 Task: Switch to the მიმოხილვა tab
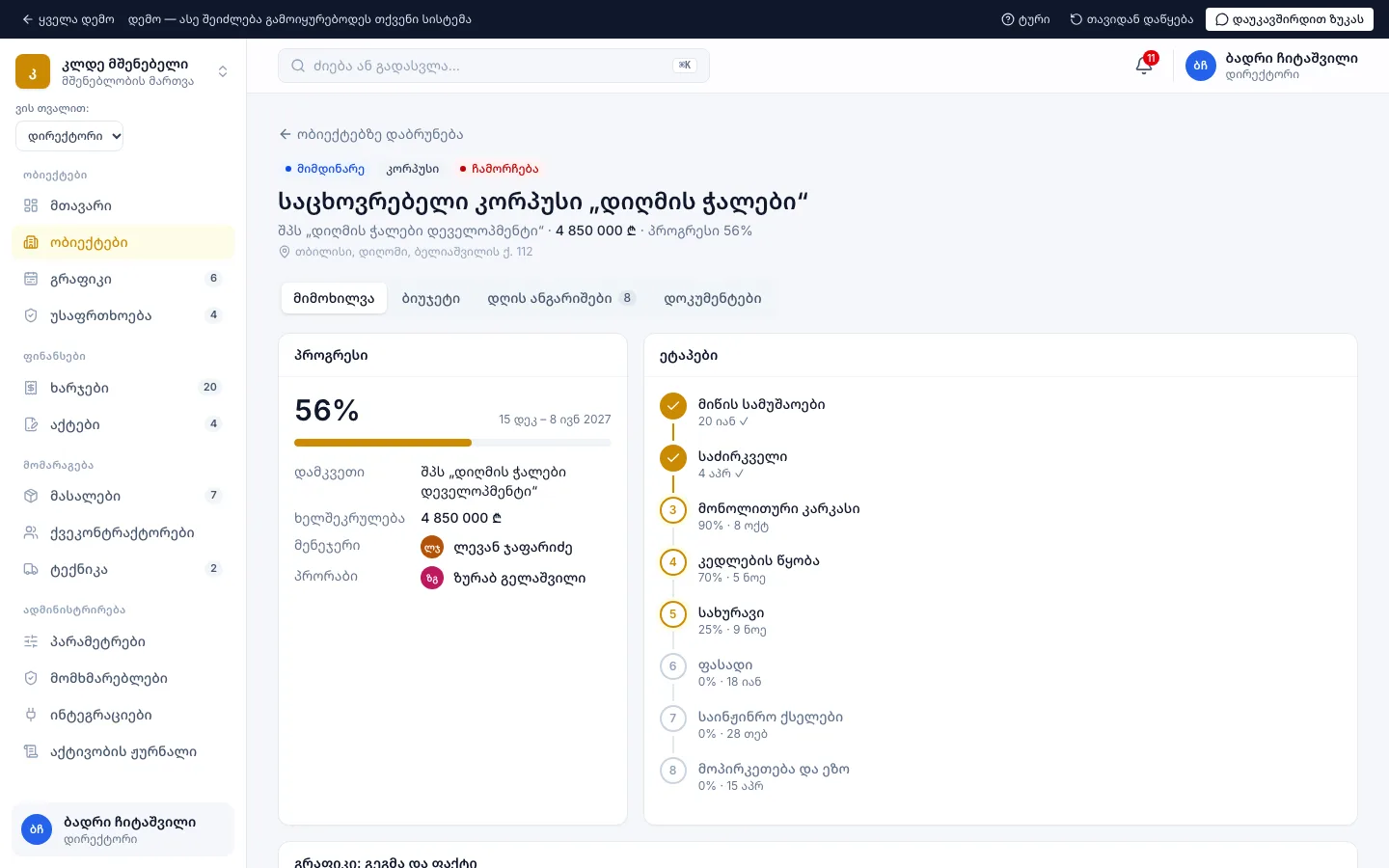coord(334,298)
